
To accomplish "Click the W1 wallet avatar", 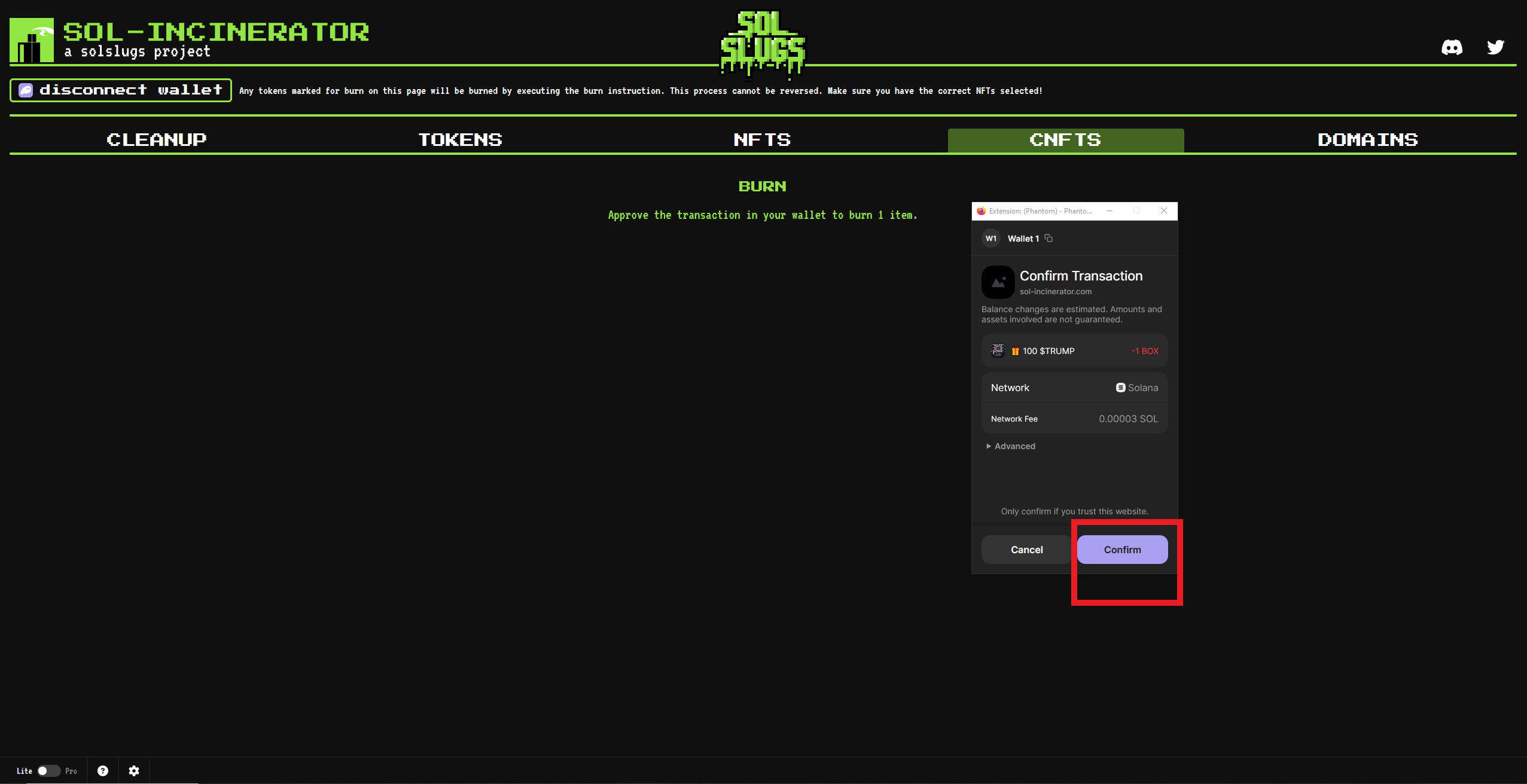I will pos(991,238).
